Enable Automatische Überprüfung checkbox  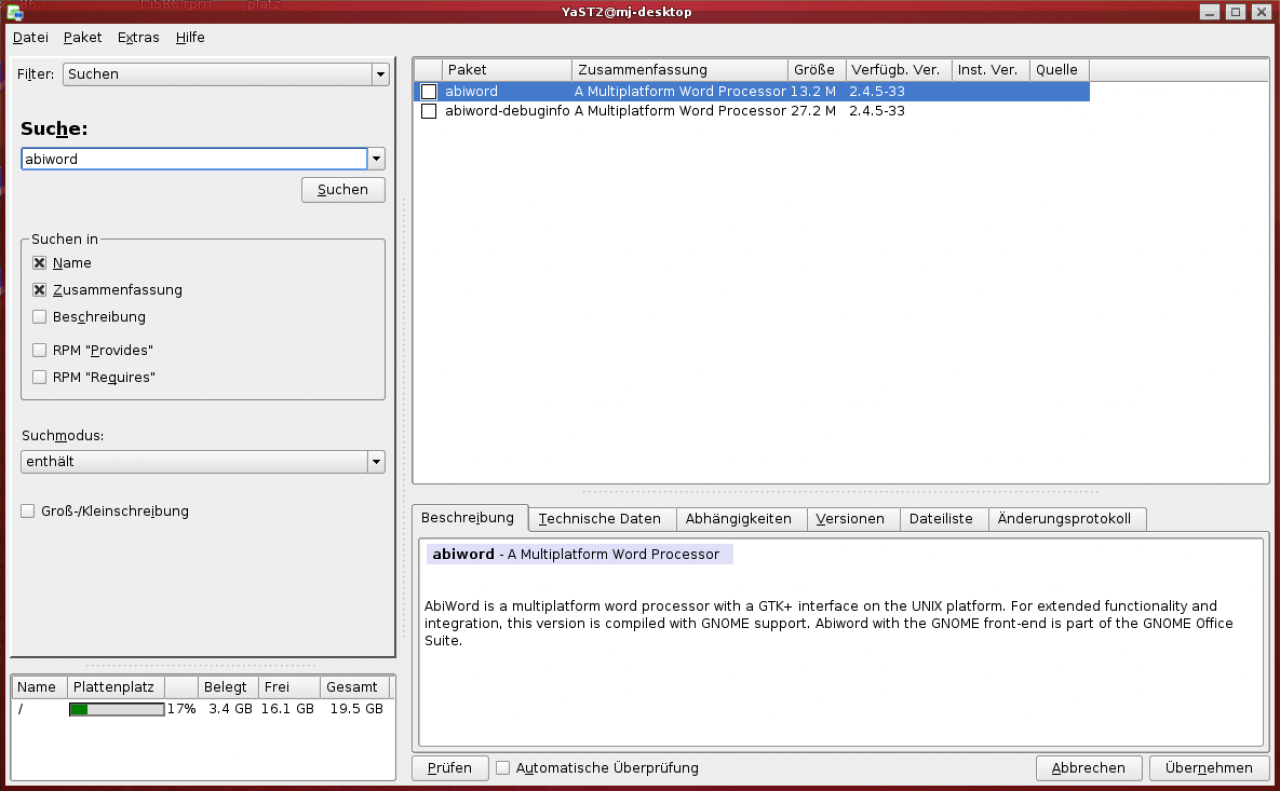(x=503, y=768)
